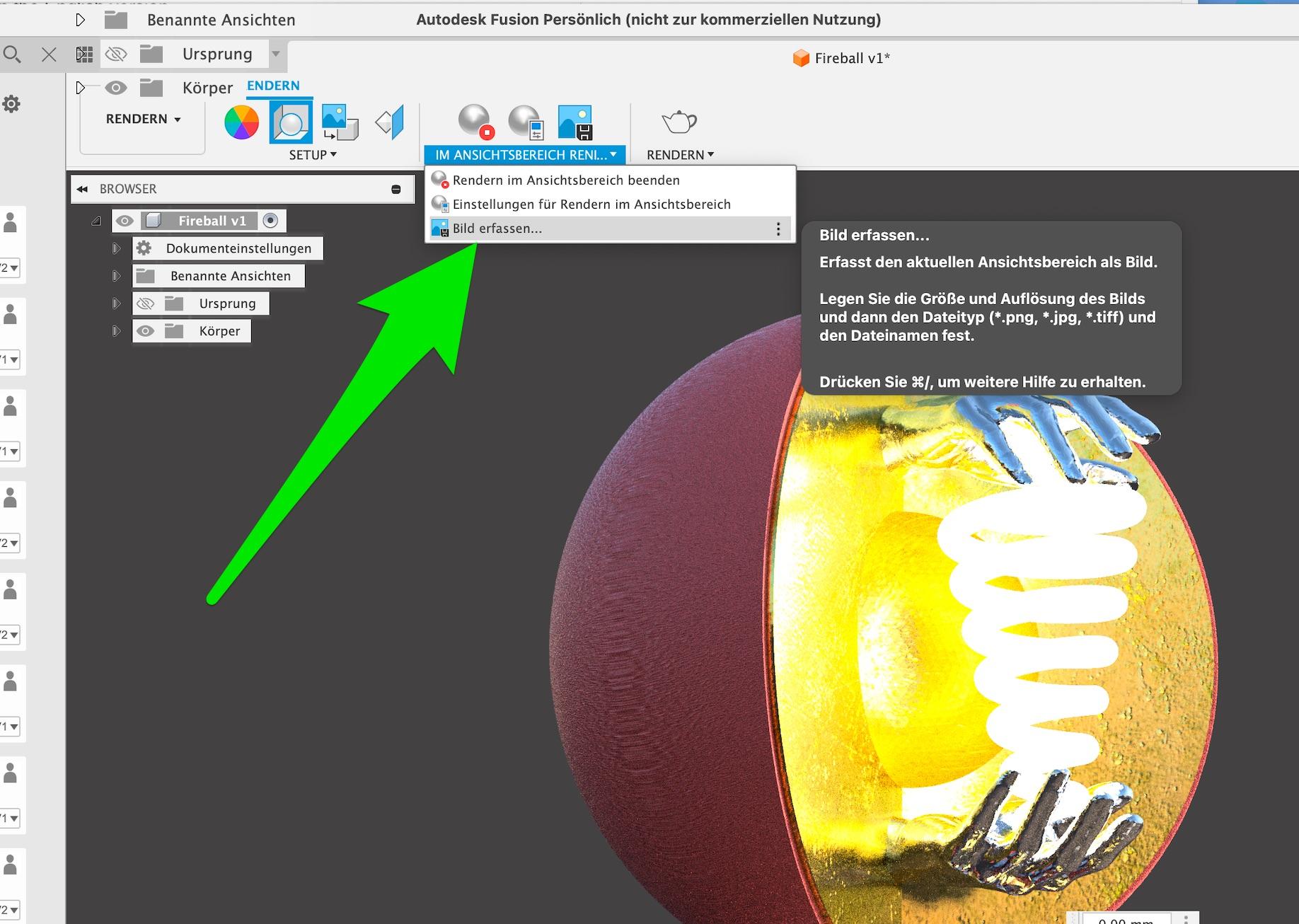
Task: Toggle hidden eye of Ursprung in browser
Action: [x=145, y=304]
